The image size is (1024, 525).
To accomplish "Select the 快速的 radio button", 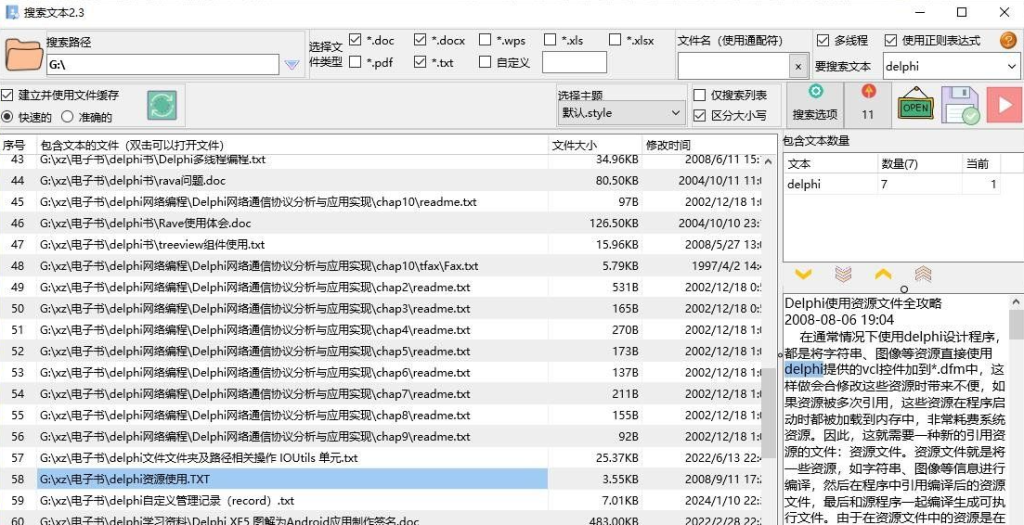I will [x=7, y=117].
